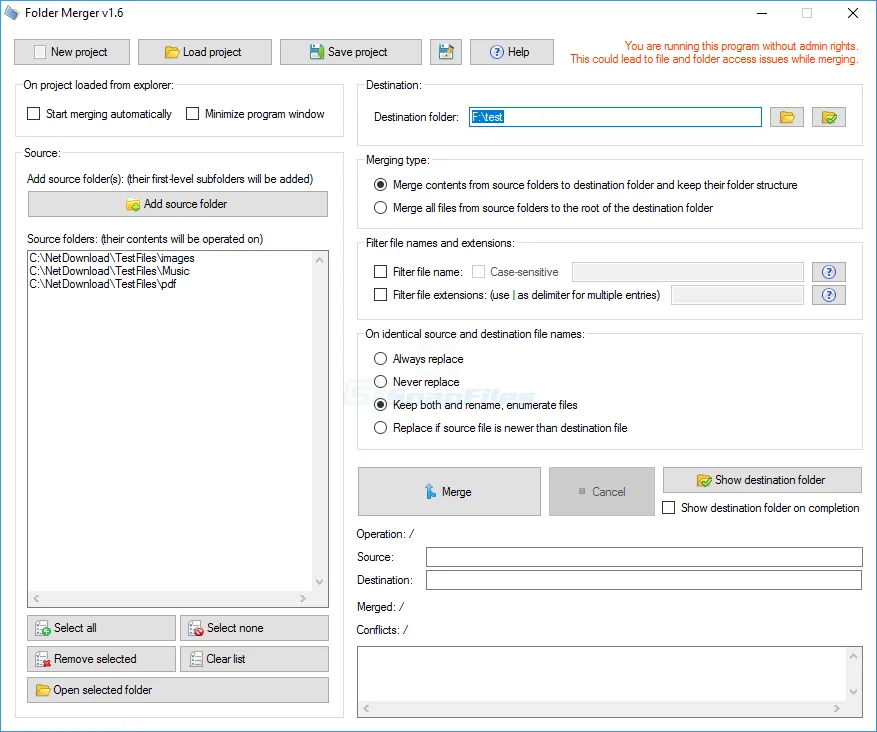Screen dimensions: 877x732
Task: Click the save-as disk icon button
Action: pyautogui.click(x=446, y=52)
